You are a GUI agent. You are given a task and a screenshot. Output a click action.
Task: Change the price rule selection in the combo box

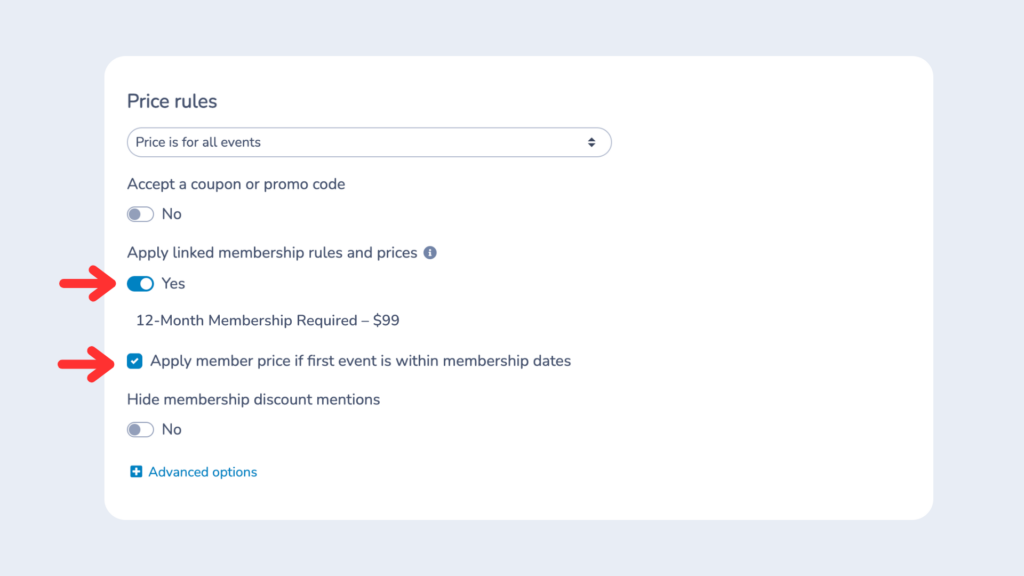369,142
